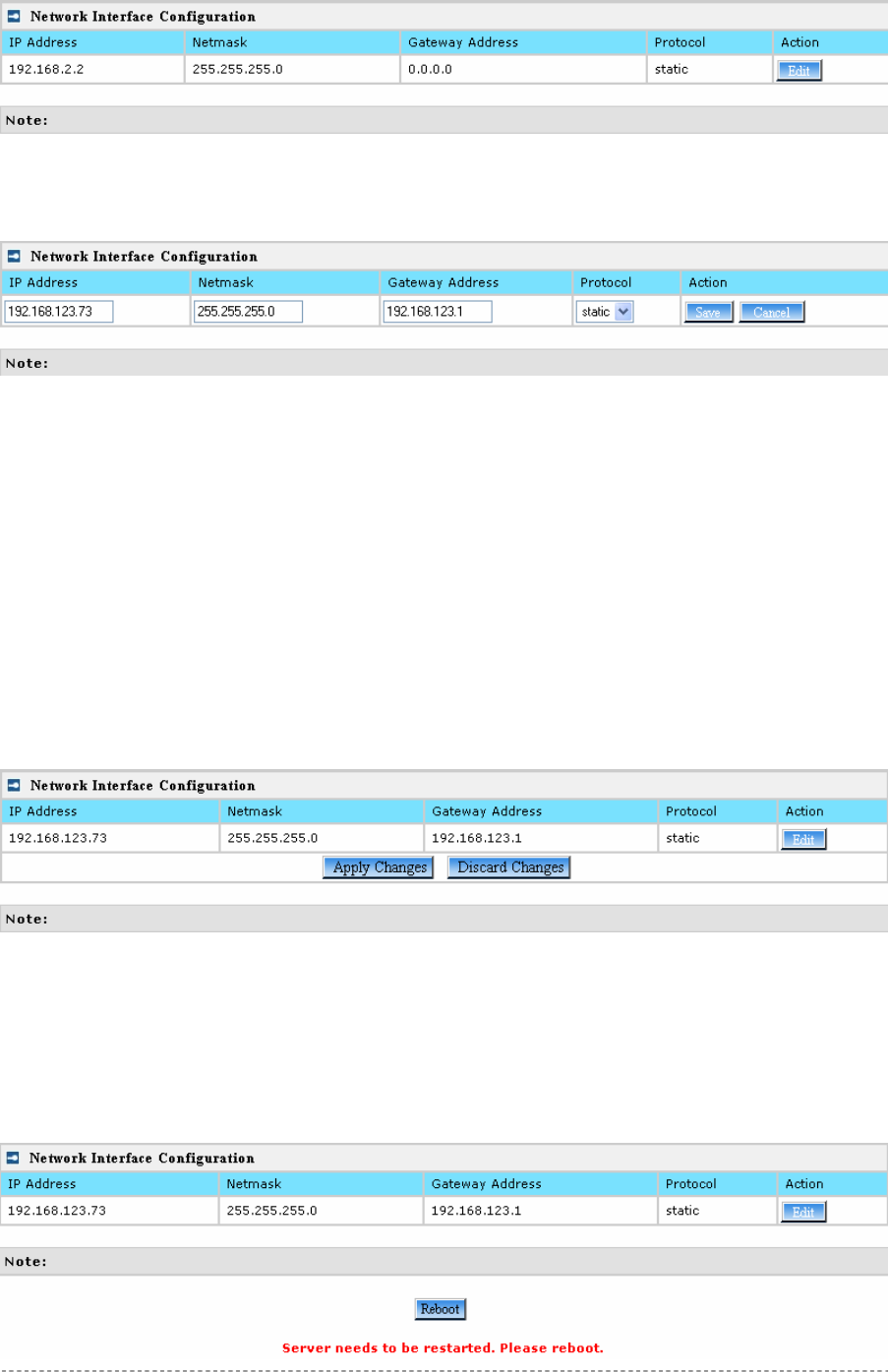Click the Gateway Address header in the editing table
Viewport: 888px width, 1372px height.
point(443,282)
